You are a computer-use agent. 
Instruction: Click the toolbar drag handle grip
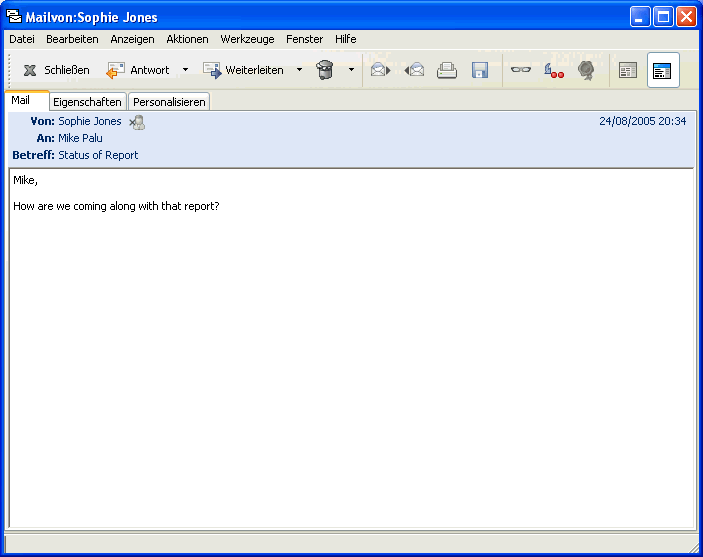click(x=9, y=70)
